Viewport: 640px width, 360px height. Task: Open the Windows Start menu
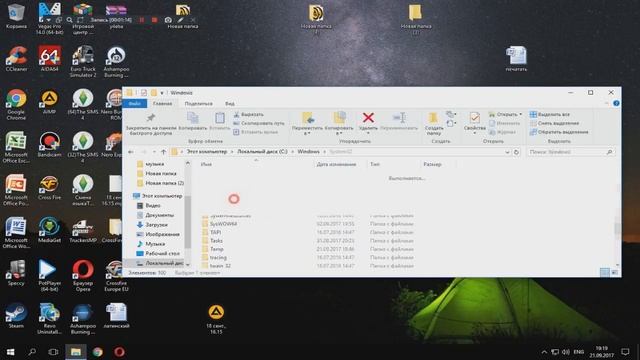point(11,352)
